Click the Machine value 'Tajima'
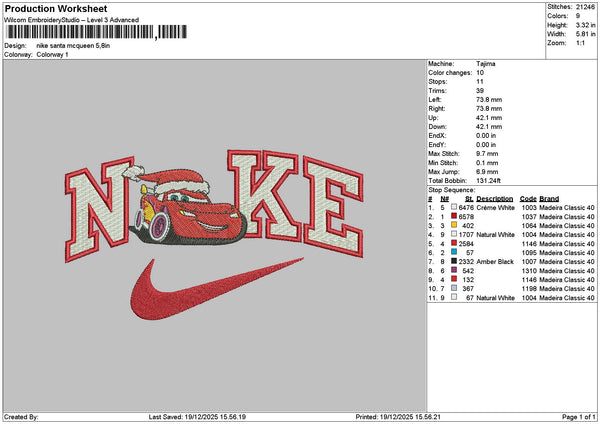This screenshot has width=600, height=424. (486, 64)
